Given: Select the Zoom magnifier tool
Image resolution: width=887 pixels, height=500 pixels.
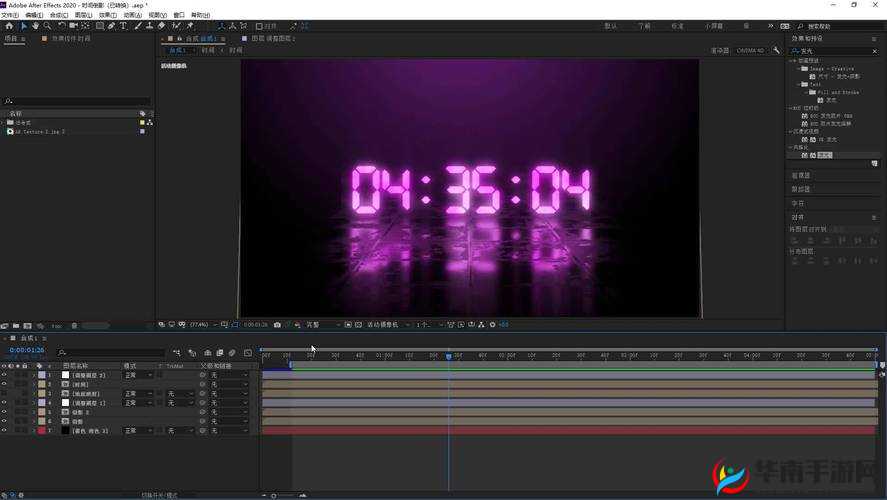Looking at the screenshot, I should click(48, 26).
